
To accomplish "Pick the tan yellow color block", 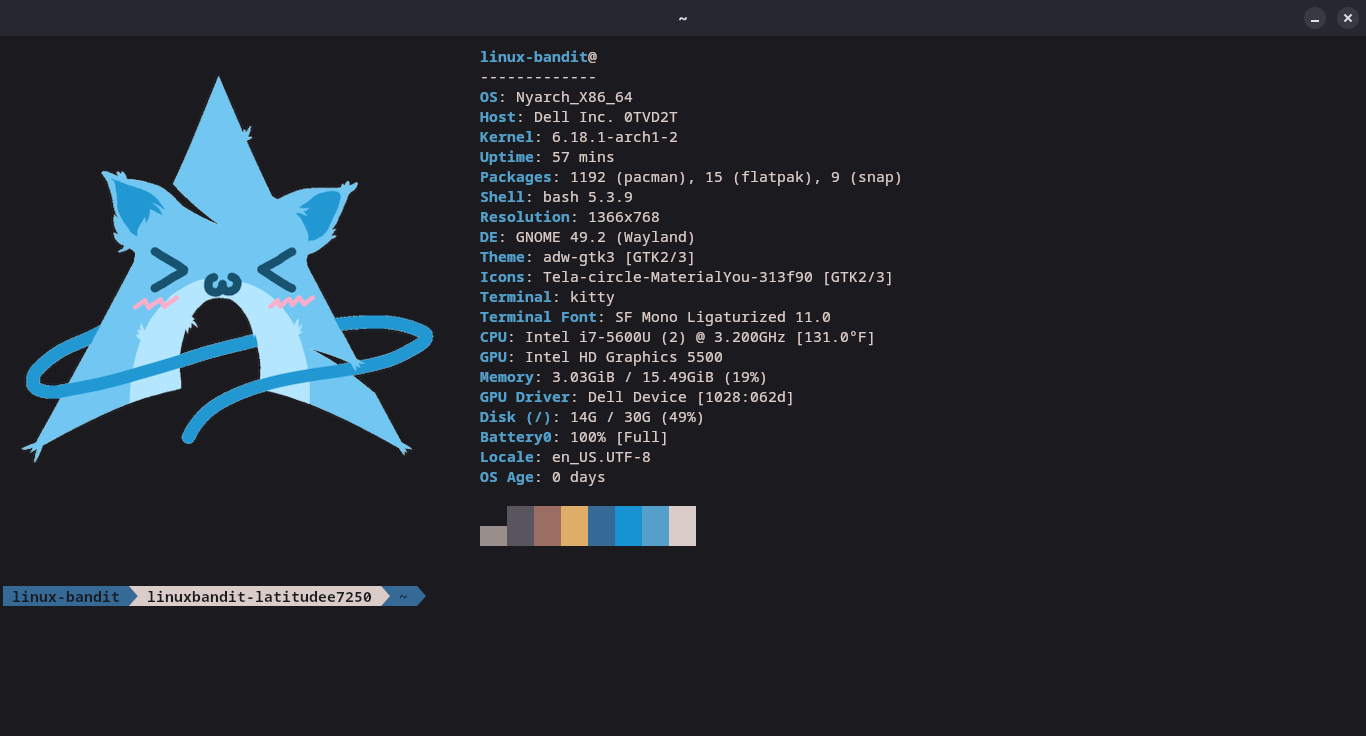I will [x=574, y=526].
